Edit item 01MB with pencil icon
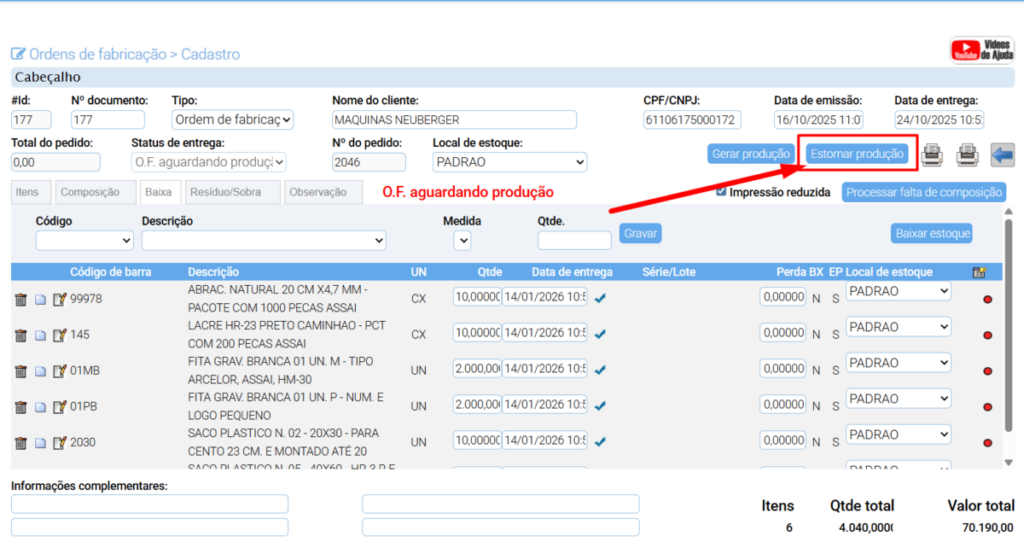 click(x=59, y=371)
